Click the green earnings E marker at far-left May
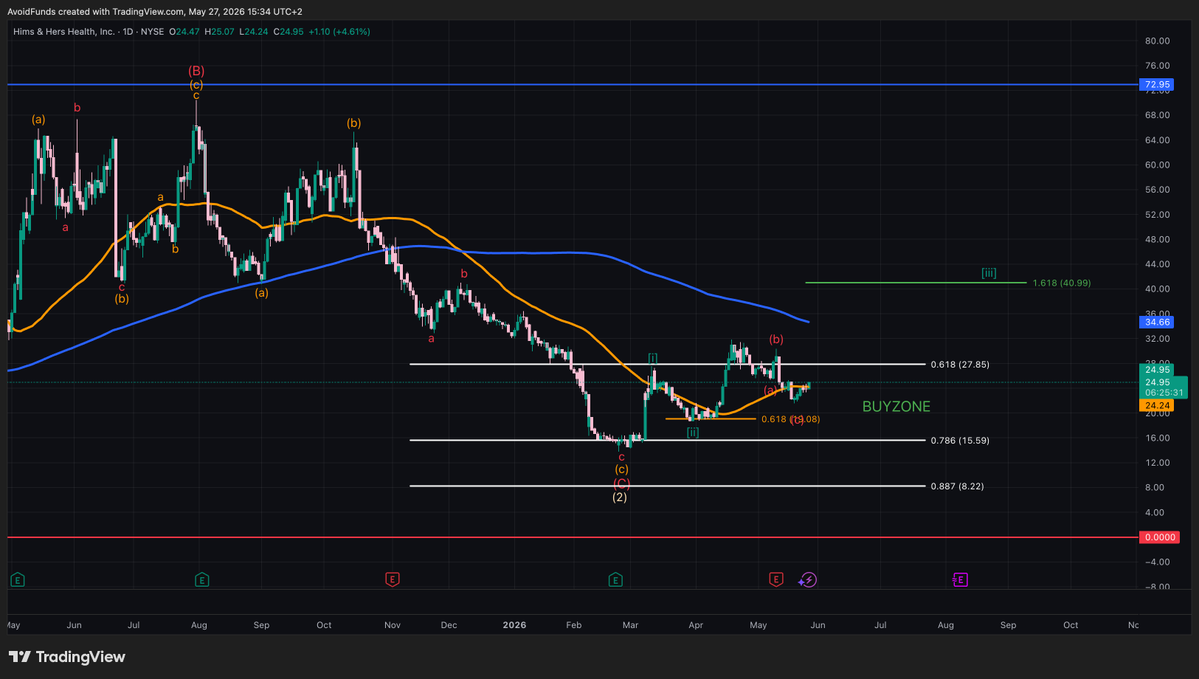1199x679 pixels. [18, 580]
